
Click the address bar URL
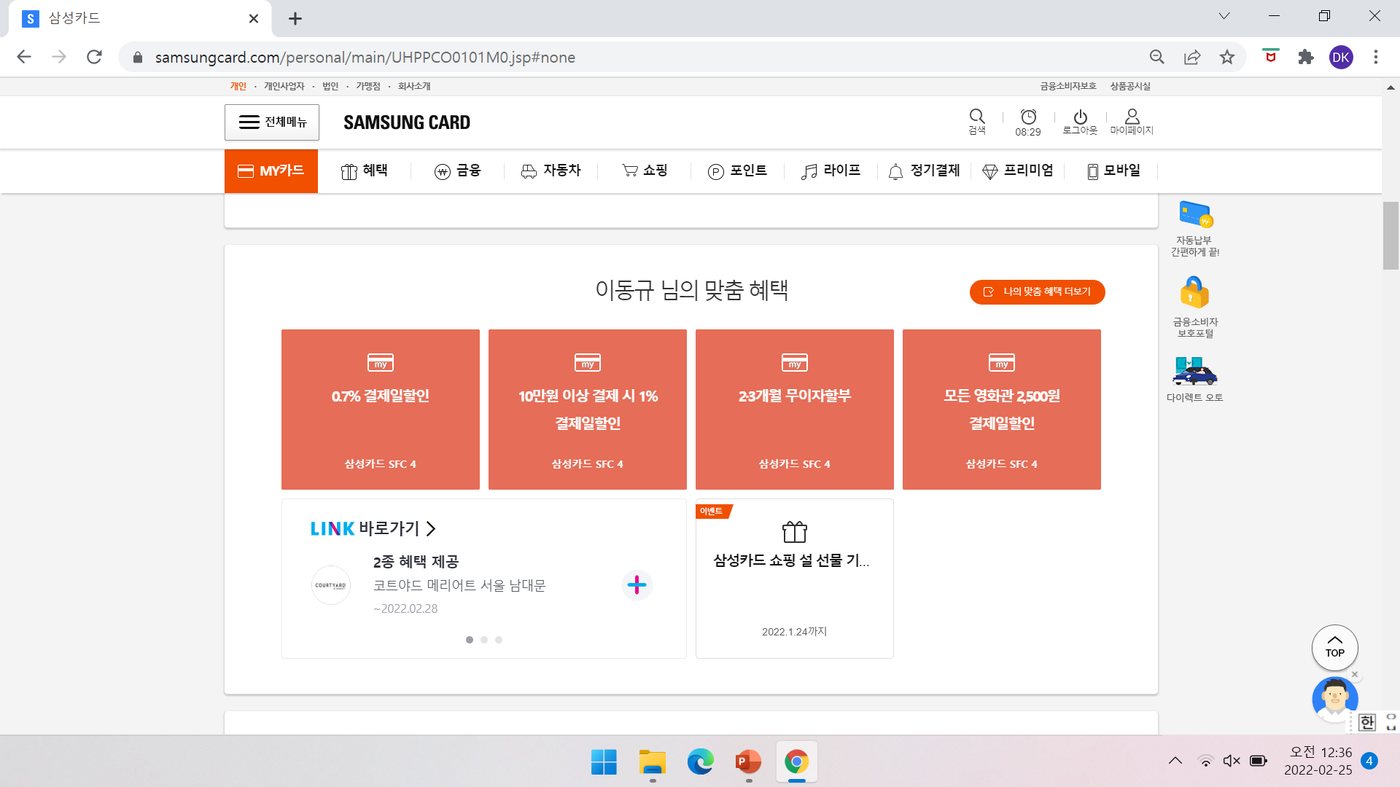click(x=365, y=57)
